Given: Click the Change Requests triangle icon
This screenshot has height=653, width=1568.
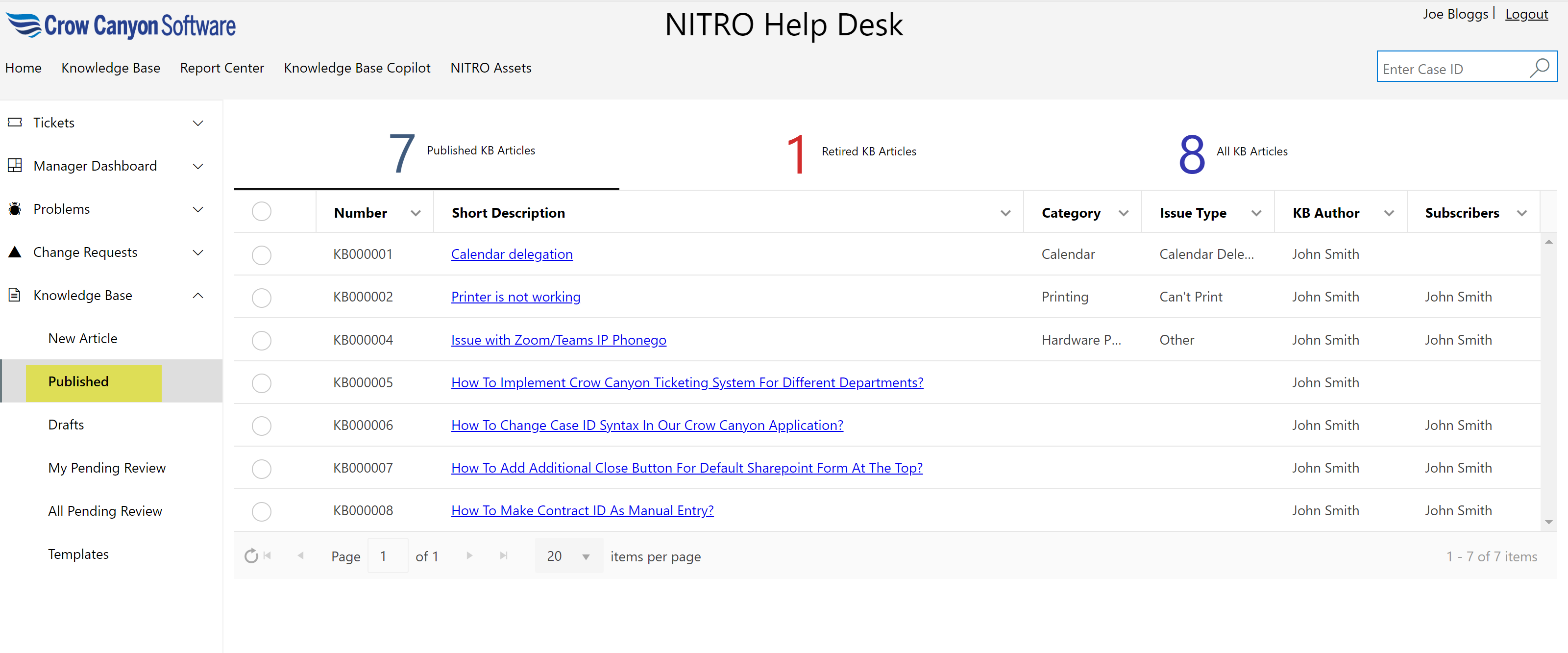Looking at the screenshot, I should pyautogui.click(x=15, y=252).
